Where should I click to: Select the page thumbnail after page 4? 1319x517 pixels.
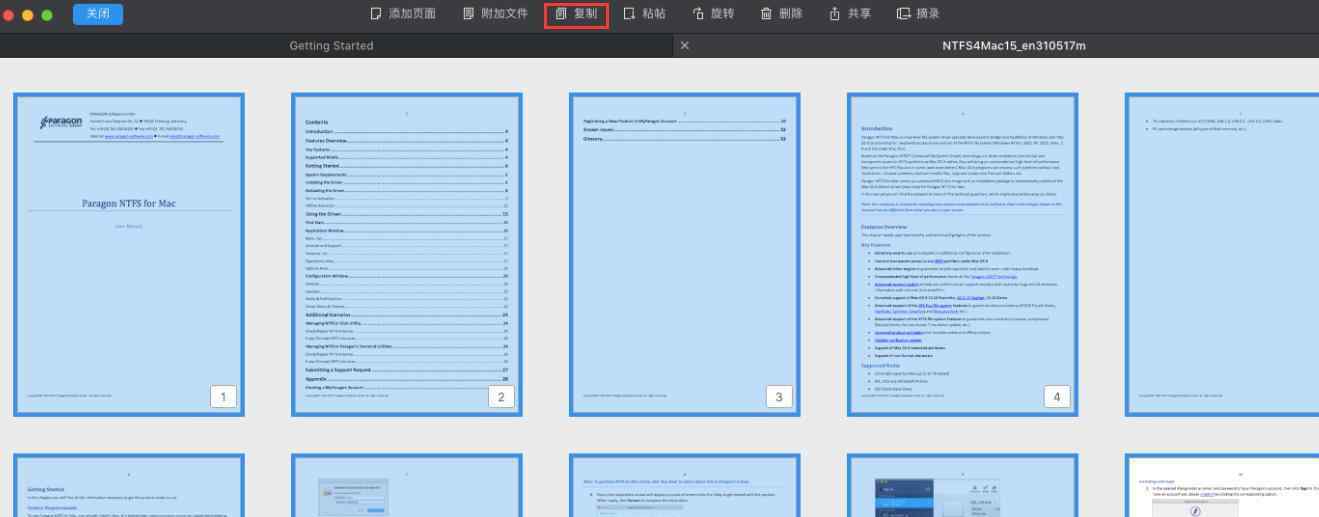click(1222, 254)
